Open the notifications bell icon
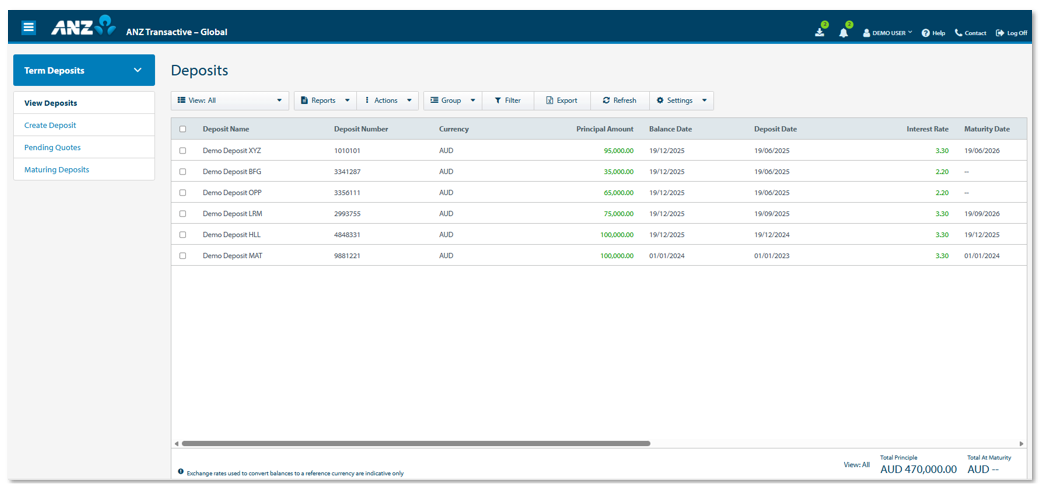The height and width of the screenshot is (484, 1041). tap(844, 32)
